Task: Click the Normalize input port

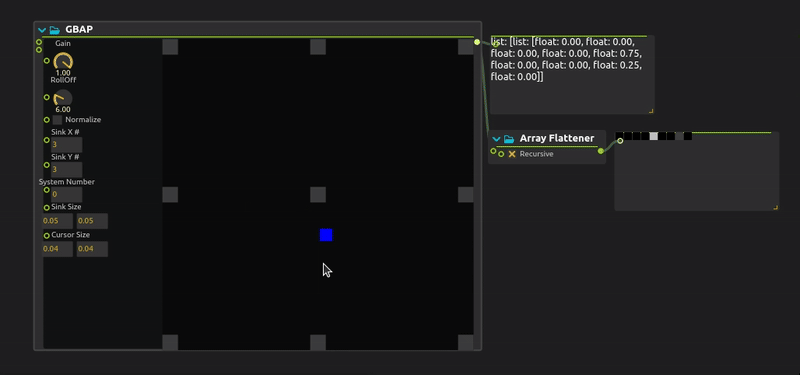Action: 47,120
